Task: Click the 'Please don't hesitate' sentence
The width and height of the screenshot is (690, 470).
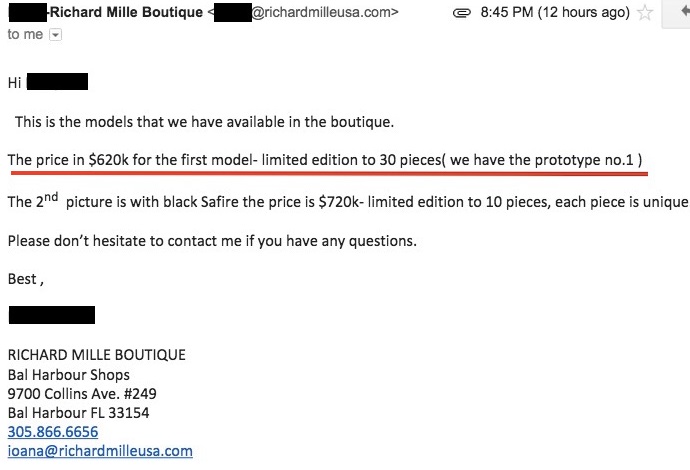Action: click(x=212, y=241)
